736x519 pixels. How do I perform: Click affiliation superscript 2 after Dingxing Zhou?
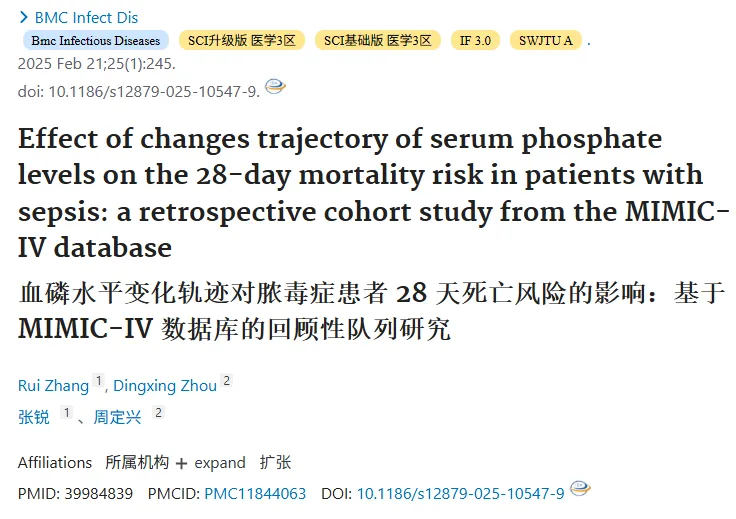pyautogui.click(x=227, y=381)
